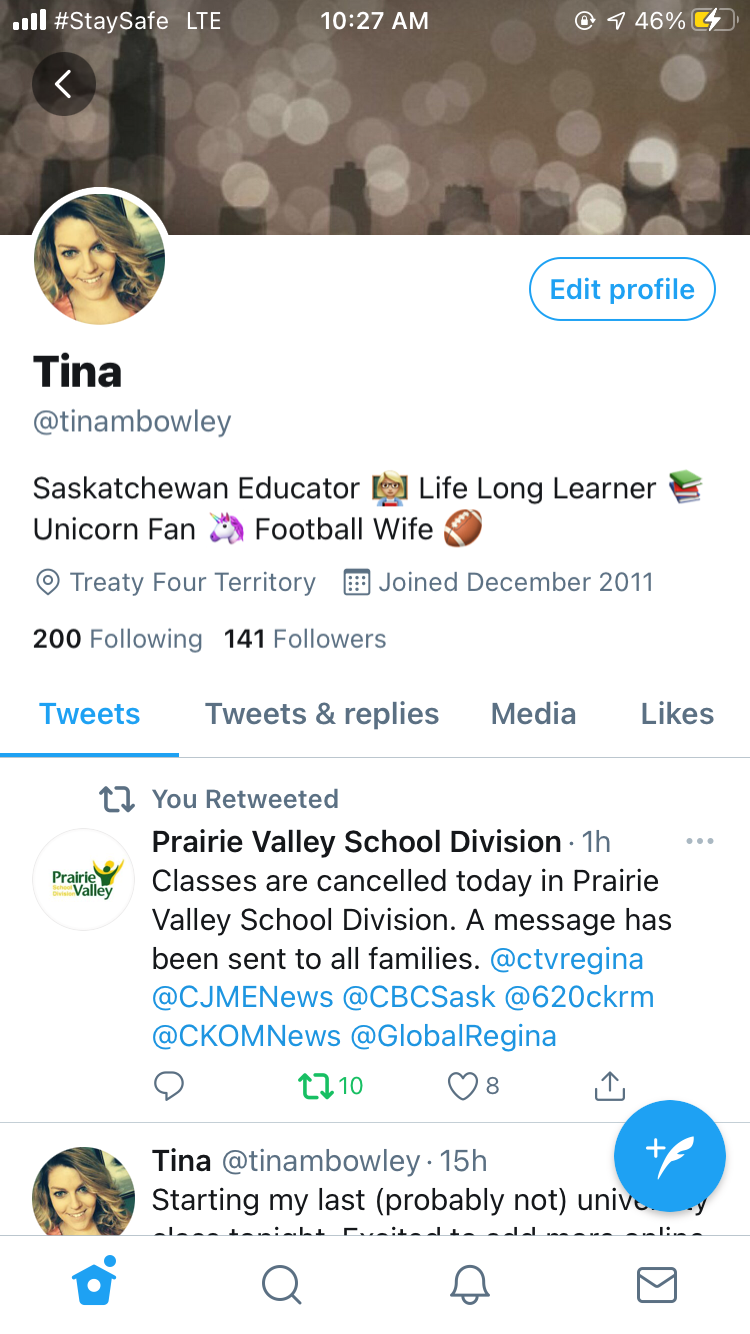750x1334 pixels.
Task: Open the tweet's three-dot options menu
Action: (700, 841)
